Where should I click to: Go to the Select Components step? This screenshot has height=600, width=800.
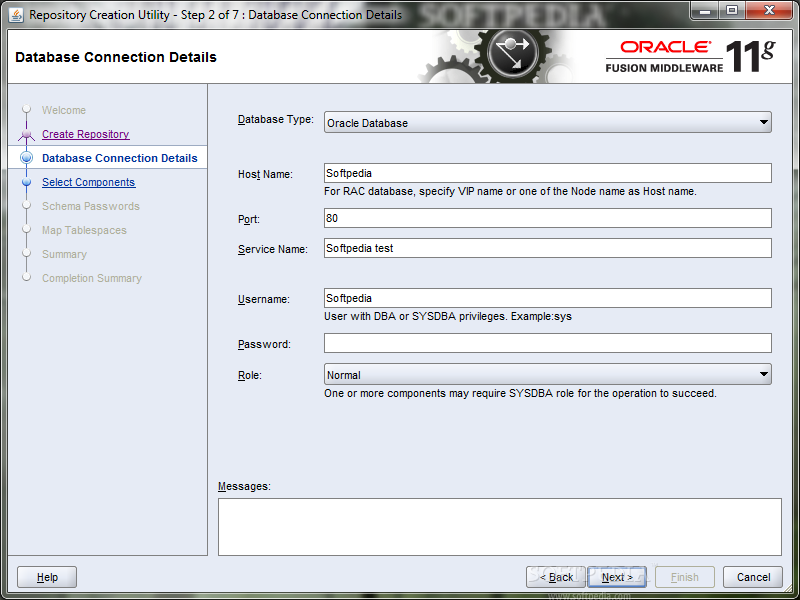tap(89, 182)
